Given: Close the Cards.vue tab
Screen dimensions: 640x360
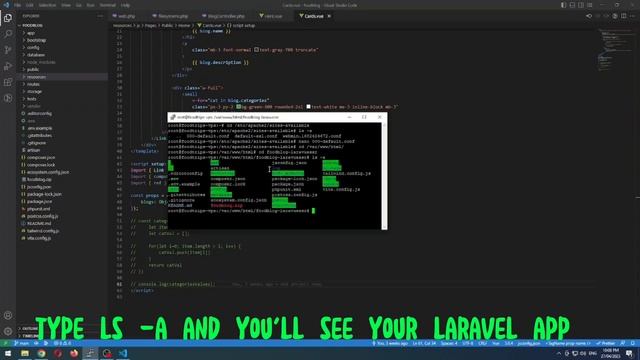Looking at the screenshot, I should 329,16.
